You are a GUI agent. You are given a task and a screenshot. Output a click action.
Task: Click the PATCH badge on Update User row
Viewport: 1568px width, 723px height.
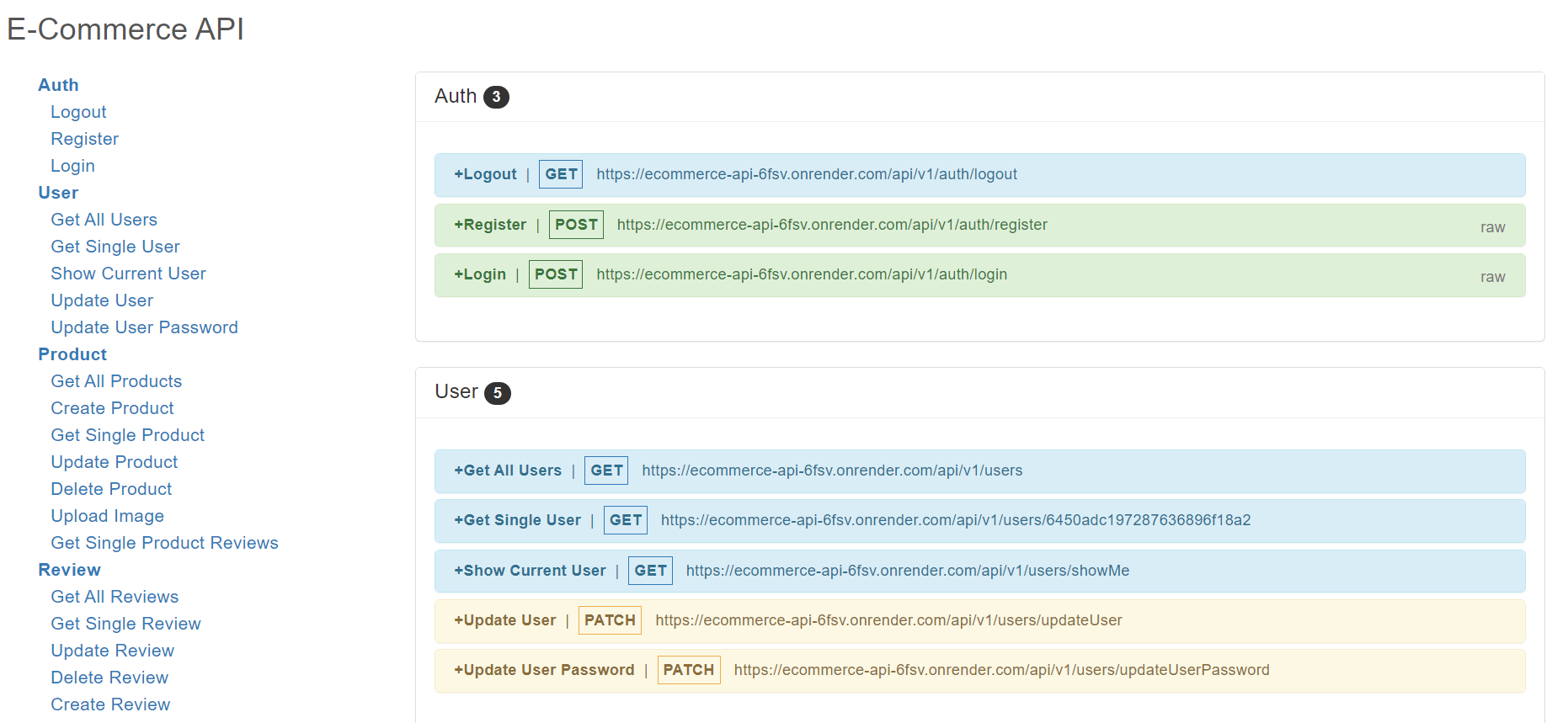tap(610, 620)
